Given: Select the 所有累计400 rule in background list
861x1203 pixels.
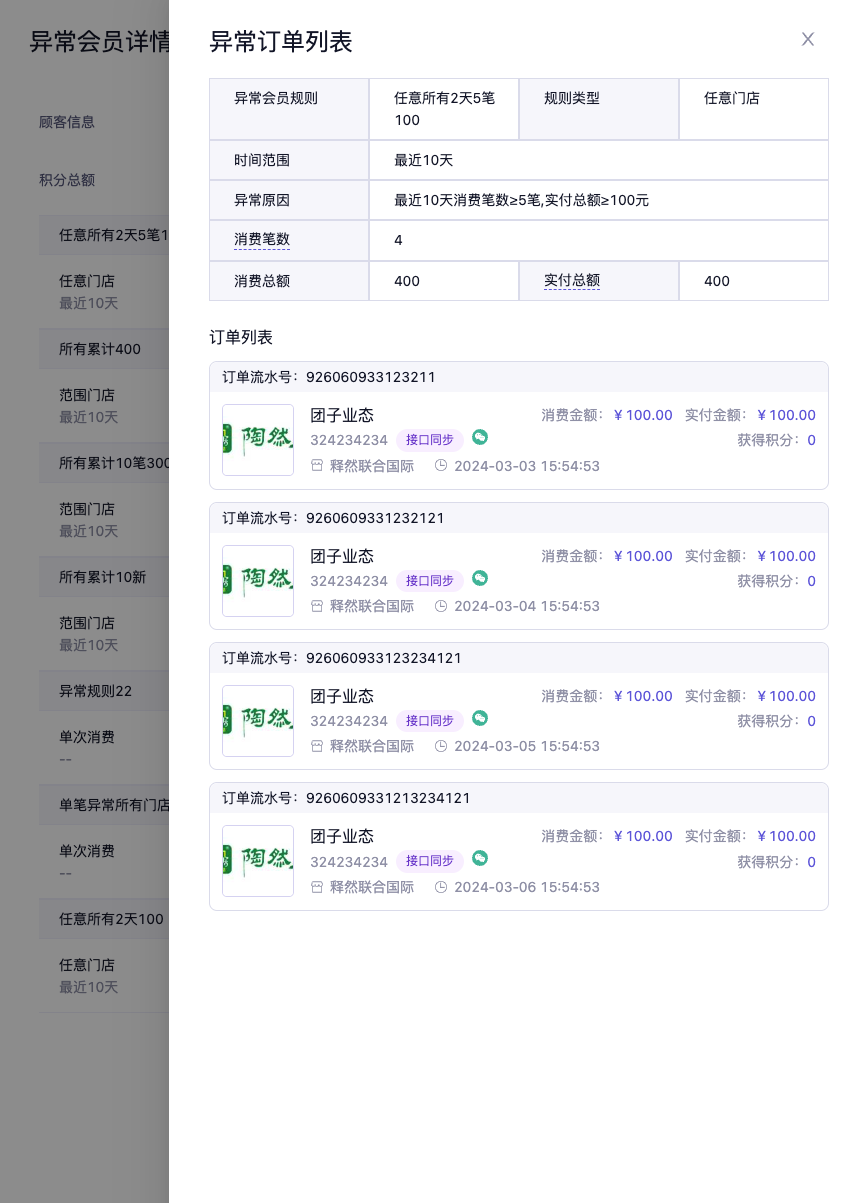Looking at the screenshot, I should pyautogui.click(x=100, y=349).
